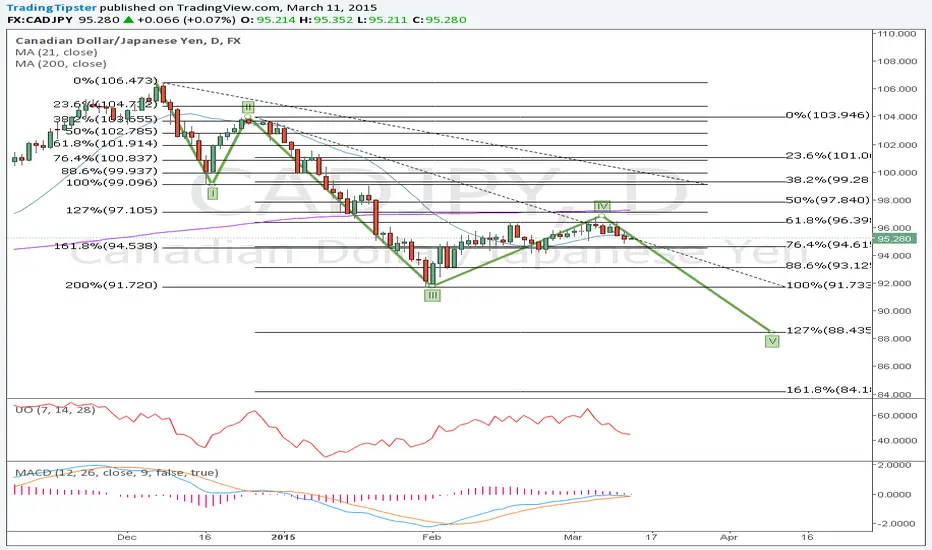Open the TradingTipster author link
Screen dimensions: 932x550
(52, 8)
